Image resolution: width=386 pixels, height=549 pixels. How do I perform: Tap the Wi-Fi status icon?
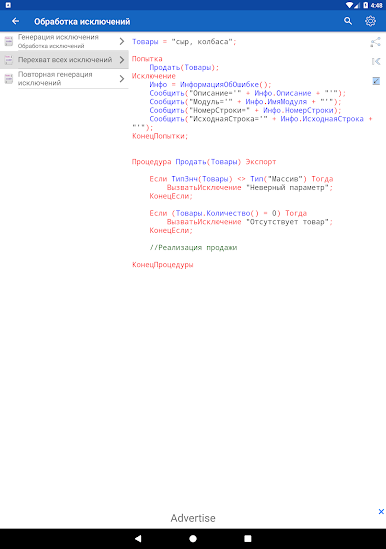pyautogui.click(x=349, y=5)
